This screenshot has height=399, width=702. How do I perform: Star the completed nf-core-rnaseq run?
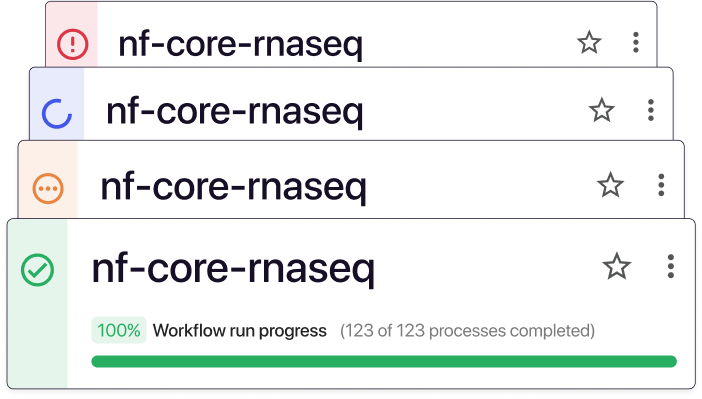click(x=617, y=266)
